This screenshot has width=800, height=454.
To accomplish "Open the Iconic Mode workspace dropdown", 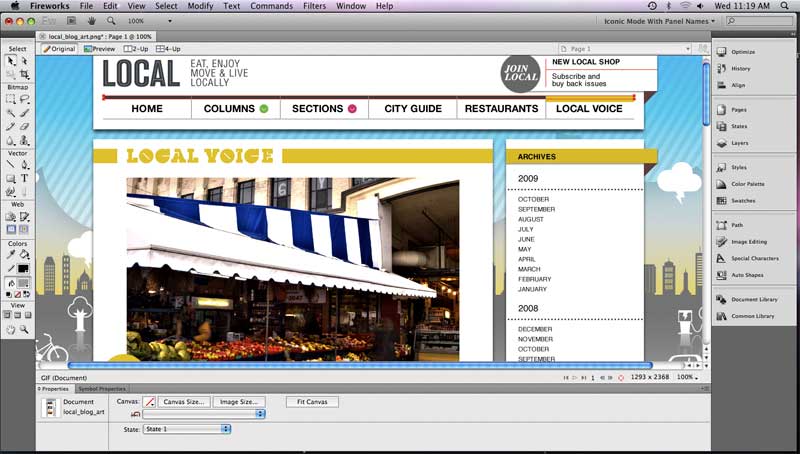I will 661,20.
